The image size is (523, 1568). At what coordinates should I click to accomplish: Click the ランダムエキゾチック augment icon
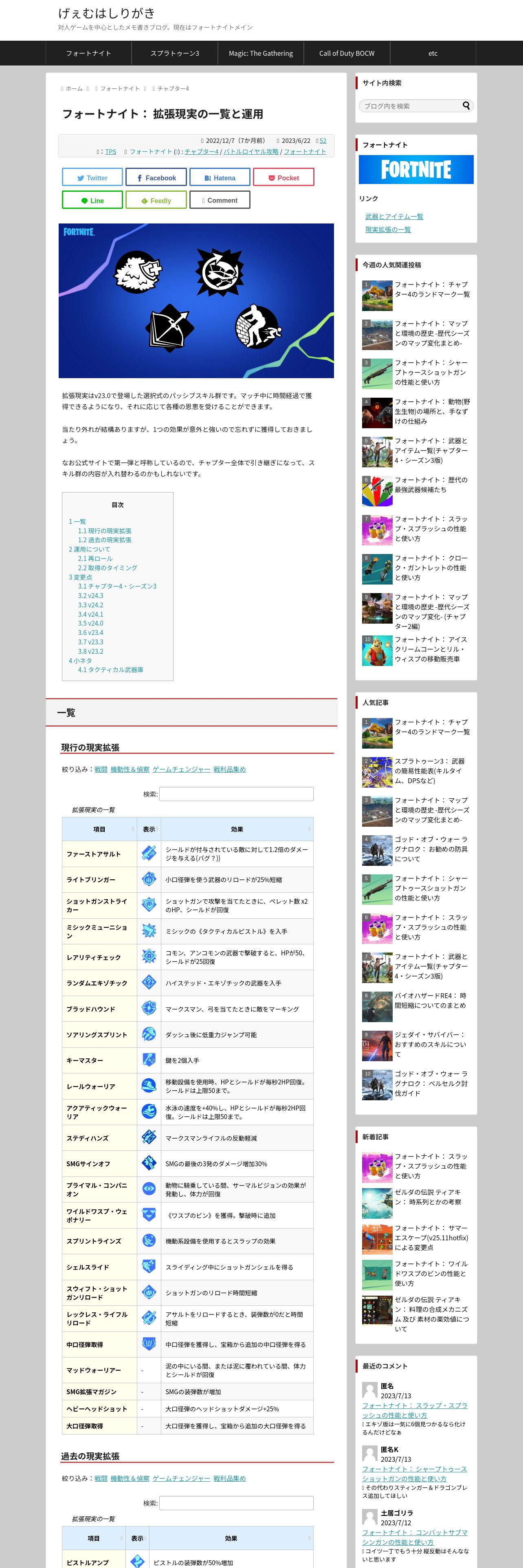click(149, 982)
